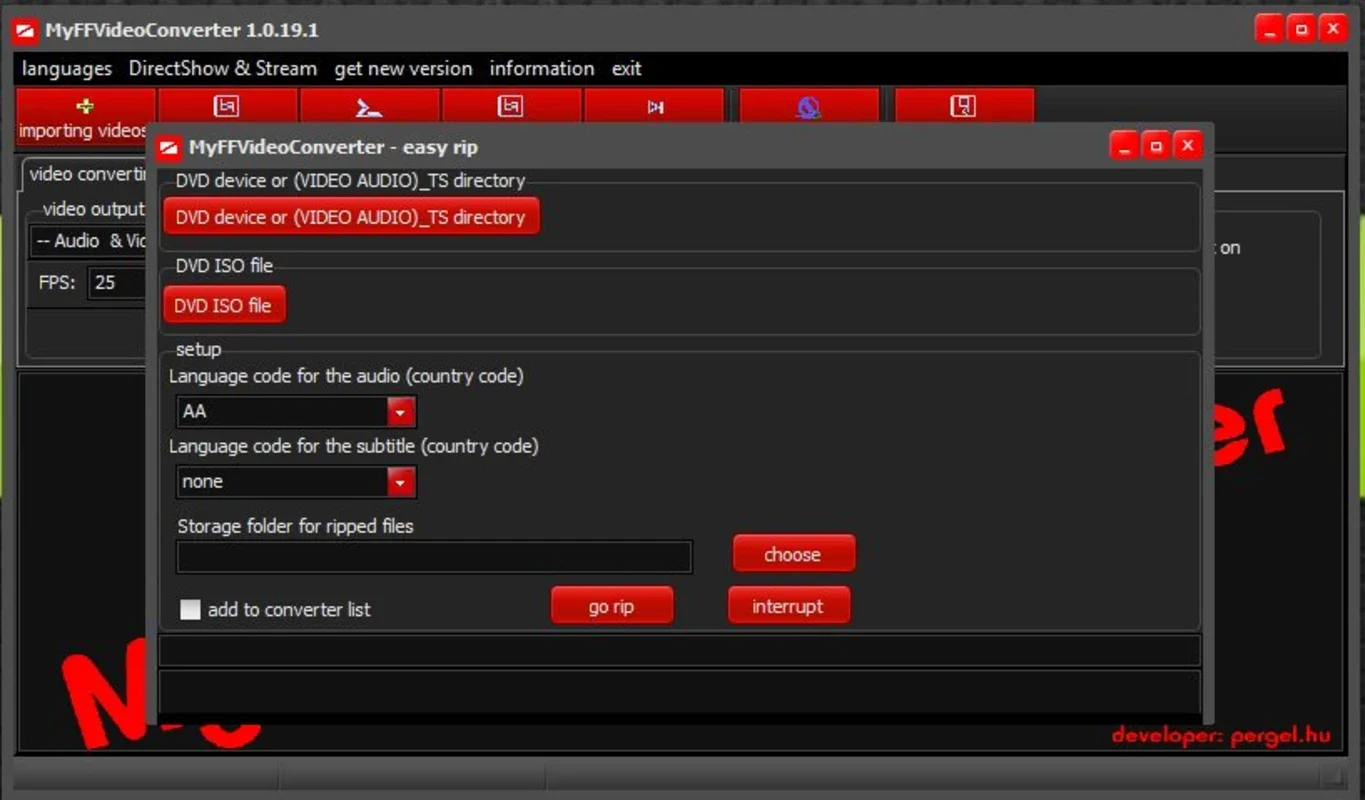Click the exit menu item
Image resolution: width=1365 pixels, height=800 pixels.
pos(627,69)
